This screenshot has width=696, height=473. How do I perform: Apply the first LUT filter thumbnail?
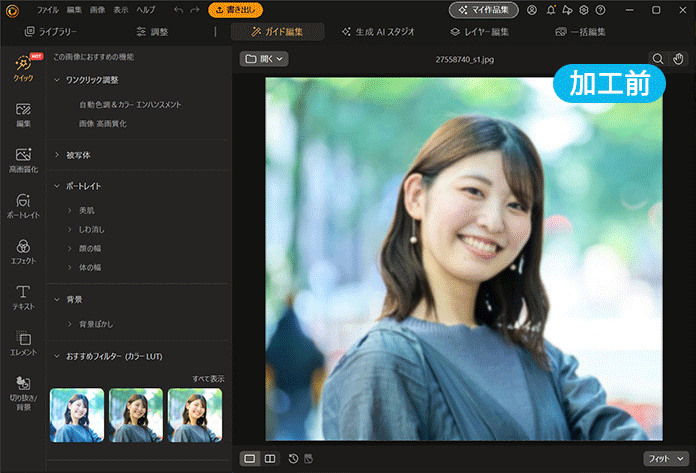click(x=77, y=415)
